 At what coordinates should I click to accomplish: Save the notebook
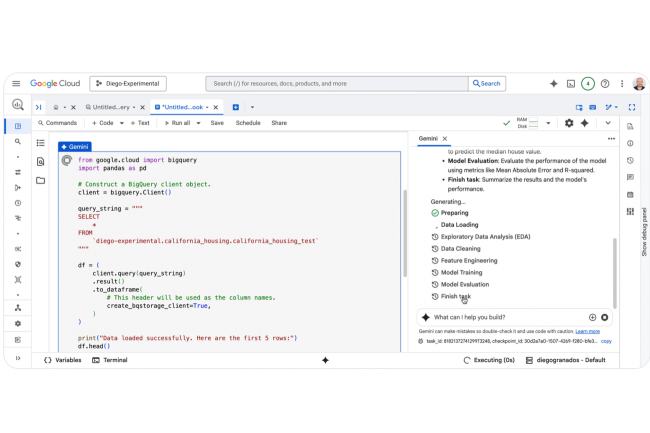click(x=217, y=123)
